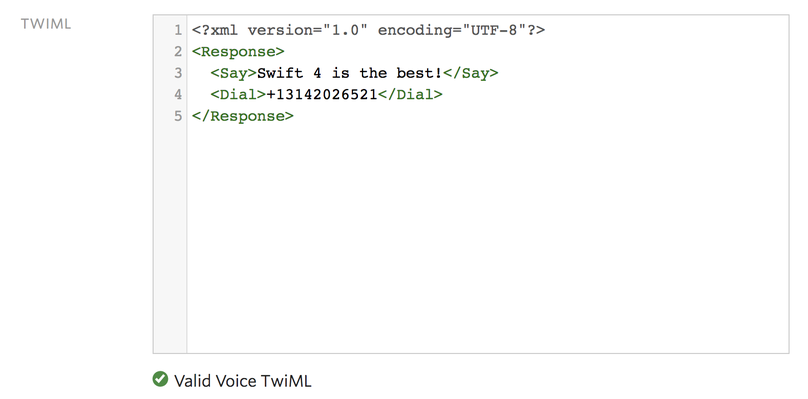The width and height of the screenshot is (808, 399).
Task: Click the TWIML field label
Action: tap(46, 24)
